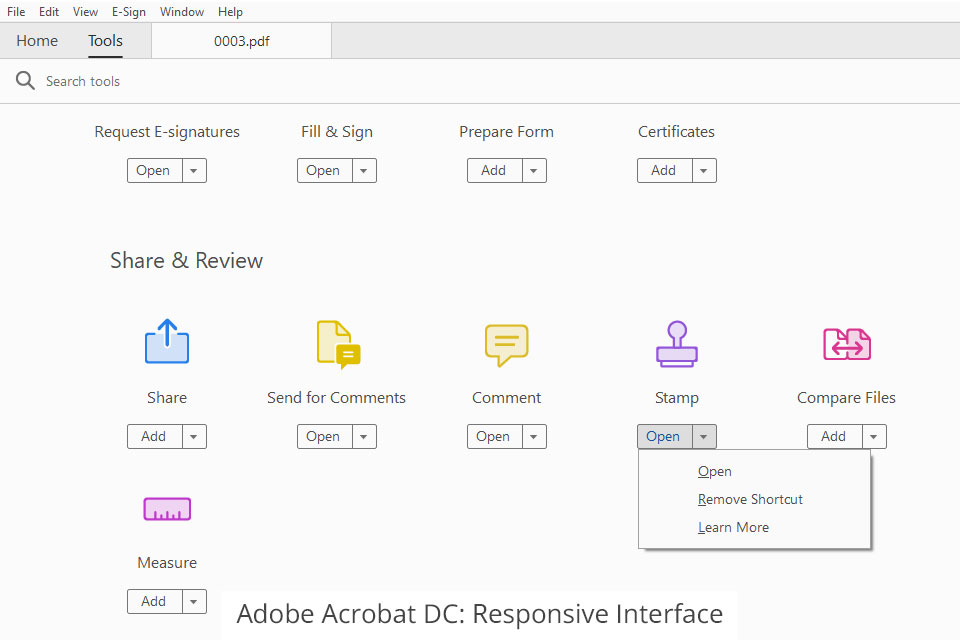Add the Certificates tool
Viewport: 960px width, 640px height.
pyautogui.click(x=665, y=171)
